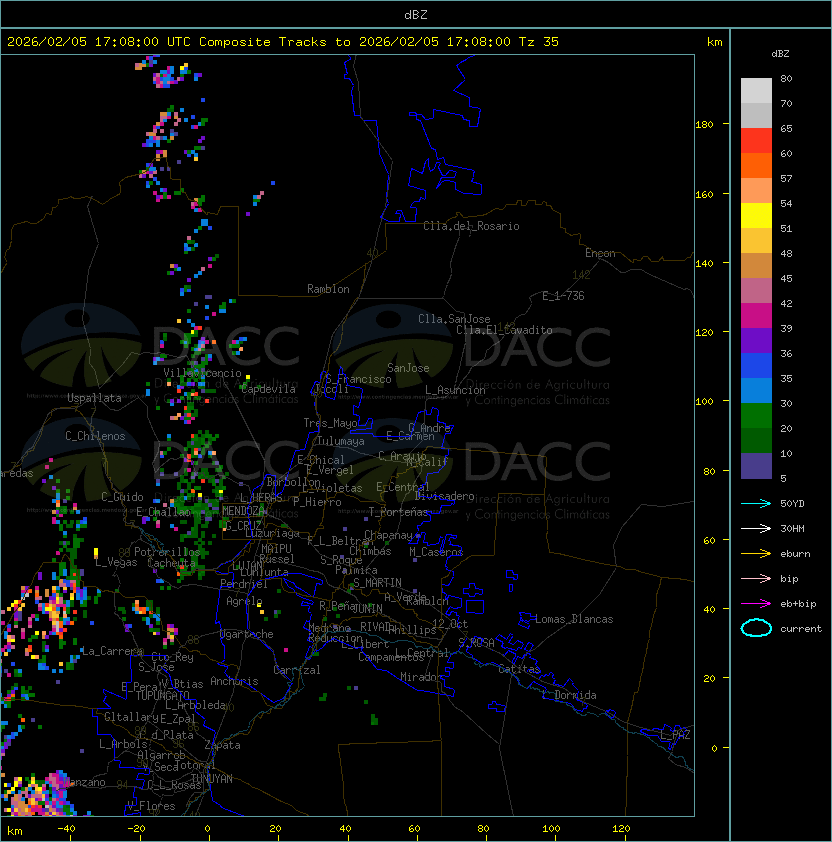
Task: Click the magenta eb+bip arrow icon
Action: [756, 603]
